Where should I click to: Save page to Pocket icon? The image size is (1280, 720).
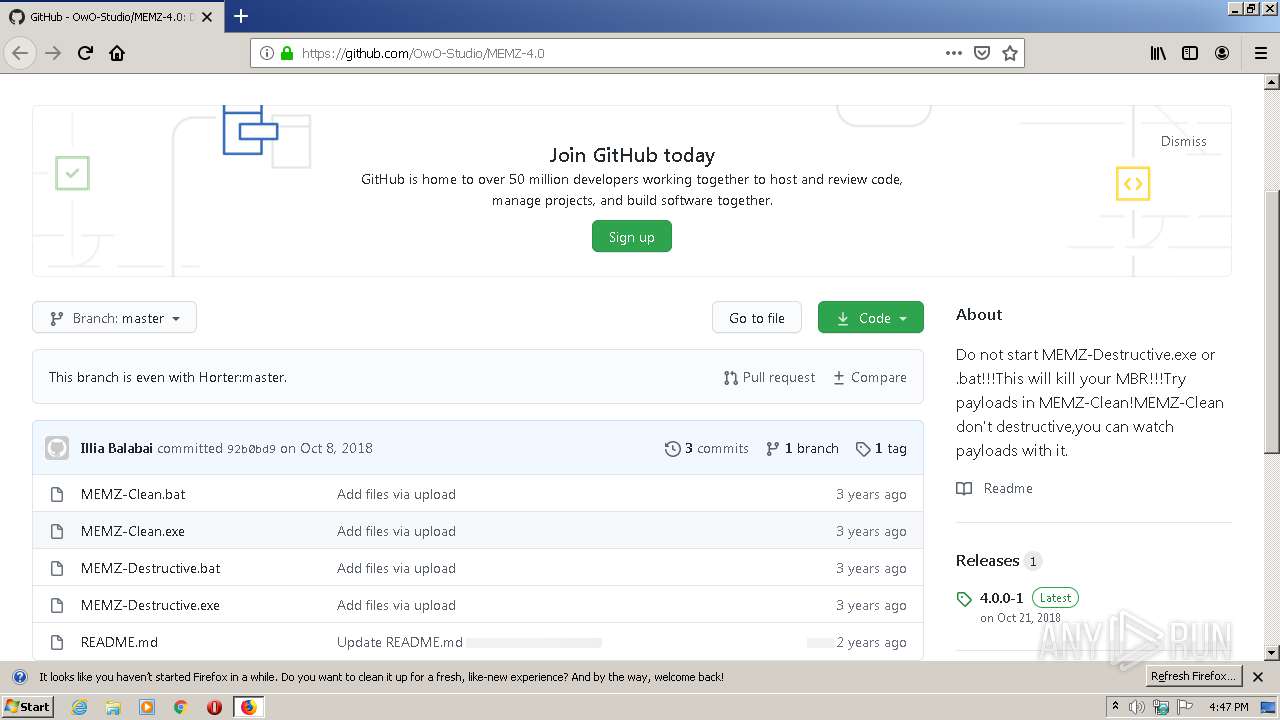982,53
